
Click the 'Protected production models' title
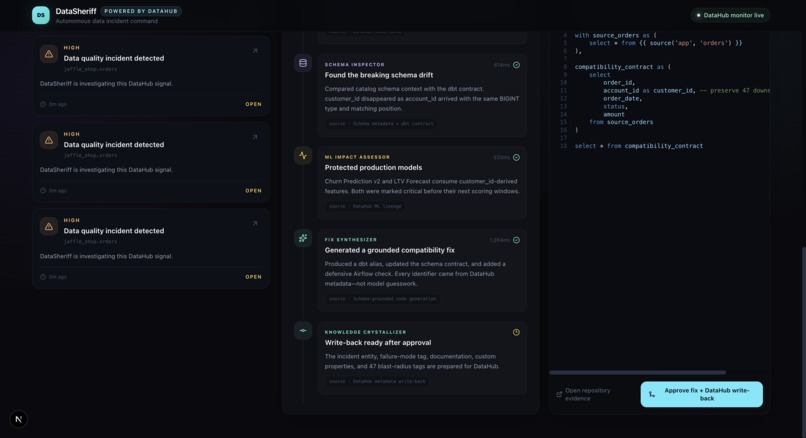(x=373, y=168)
